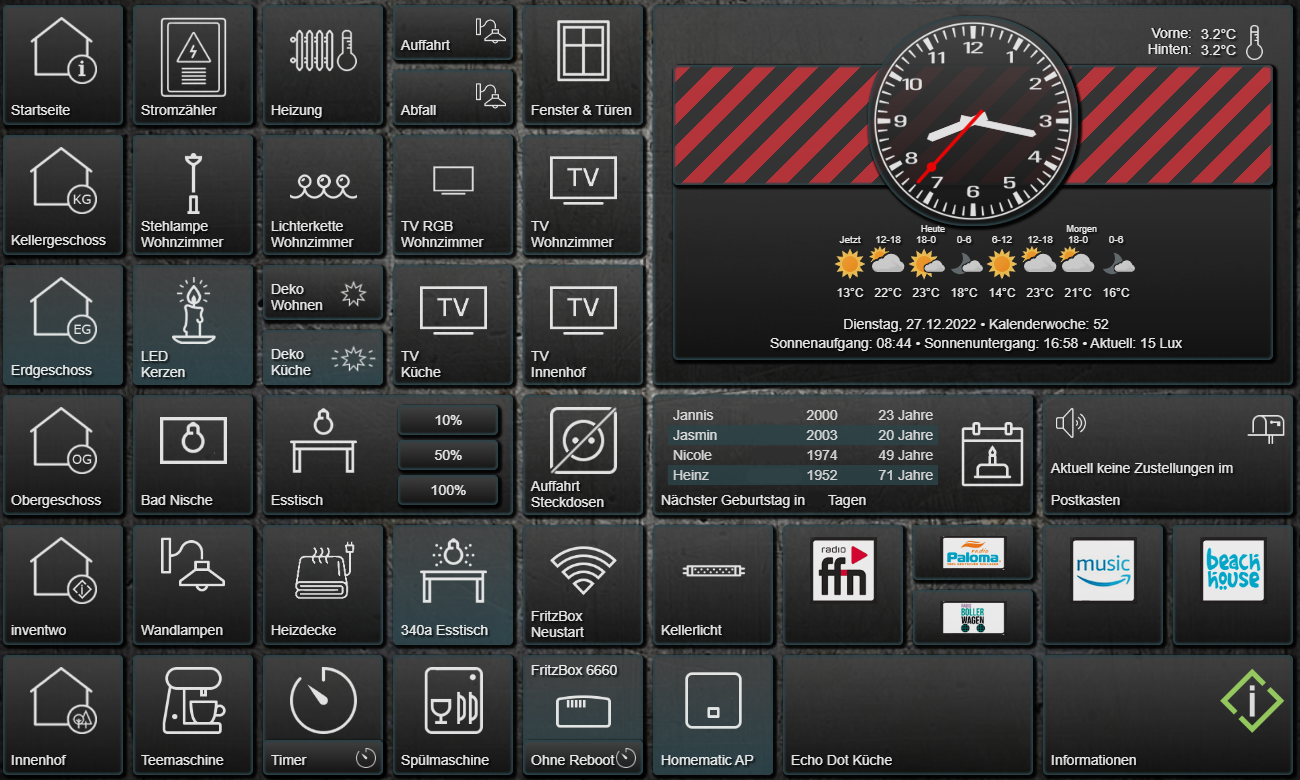The height and width of the screenshot is (780, 1300).
Task: Toggle the Lichterkette Wohnzimmer light chain
Action: coord(323,195)
